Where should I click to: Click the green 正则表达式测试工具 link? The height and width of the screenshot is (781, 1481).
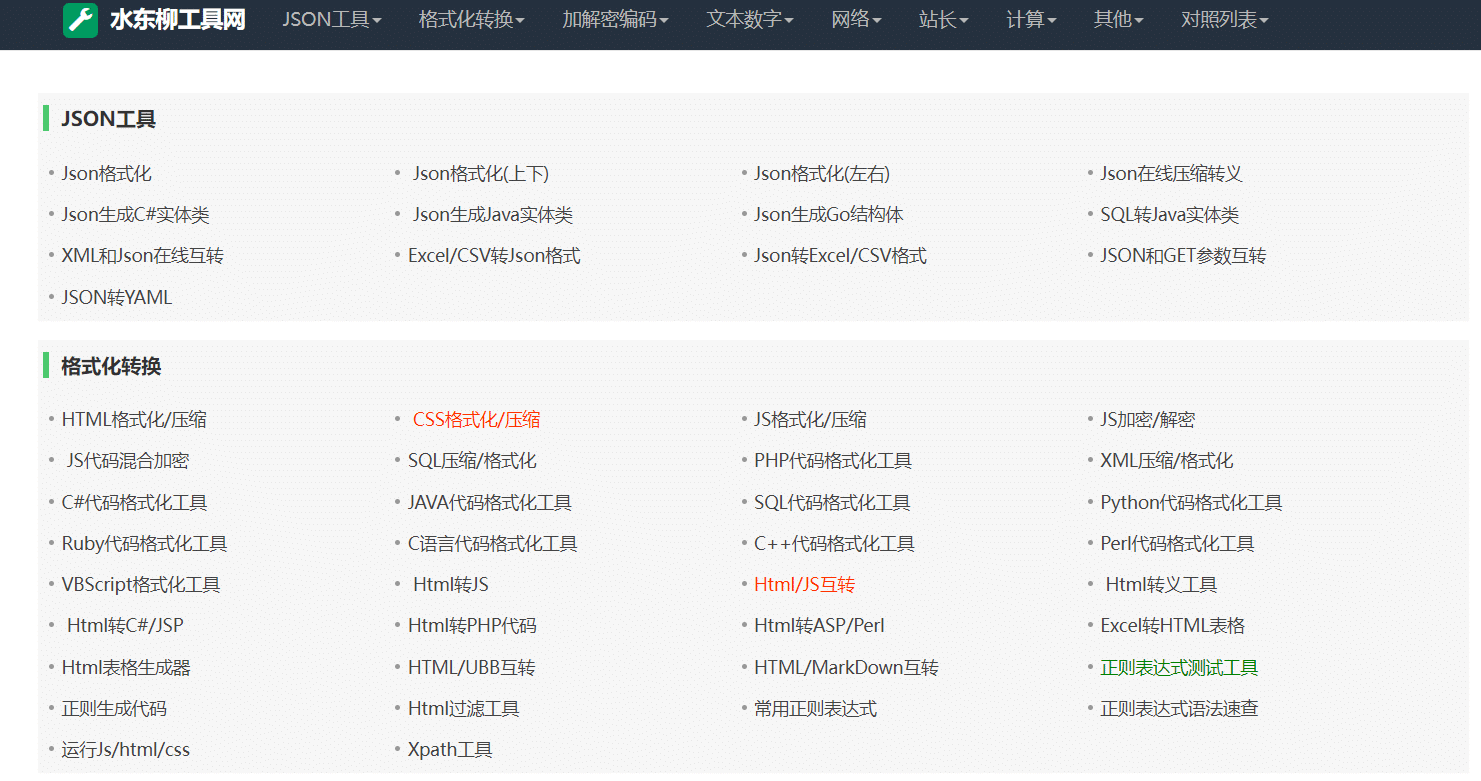(1179, 668)
